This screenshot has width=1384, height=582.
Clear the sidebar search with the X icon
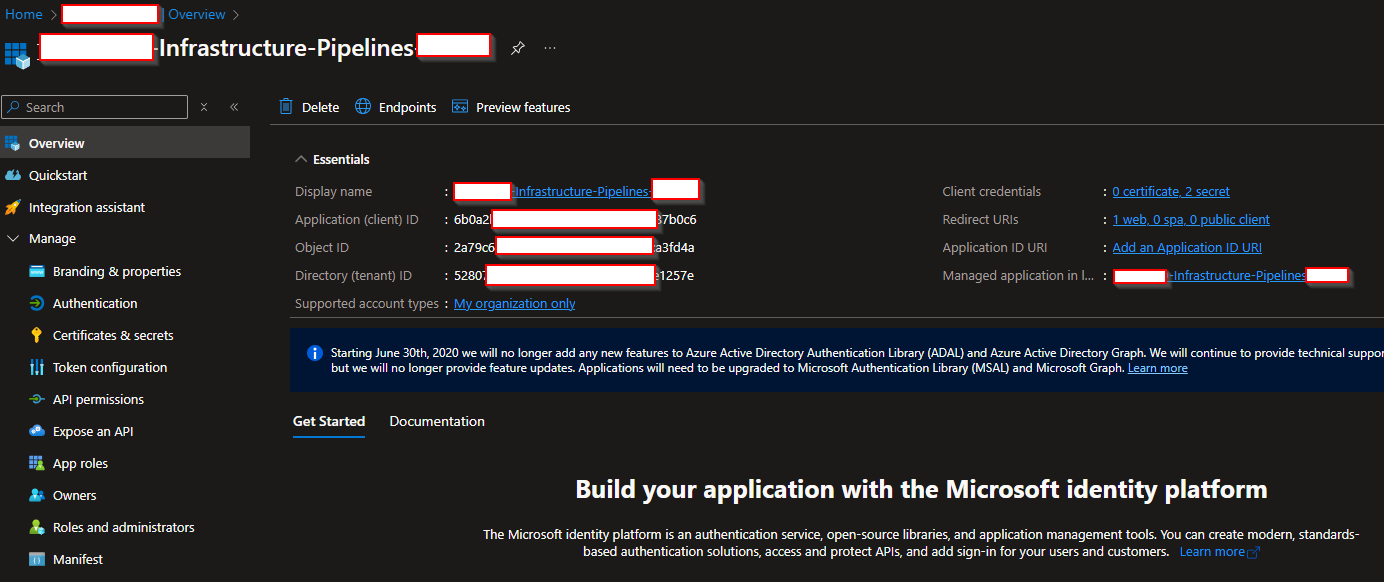(x=204, y=106)
